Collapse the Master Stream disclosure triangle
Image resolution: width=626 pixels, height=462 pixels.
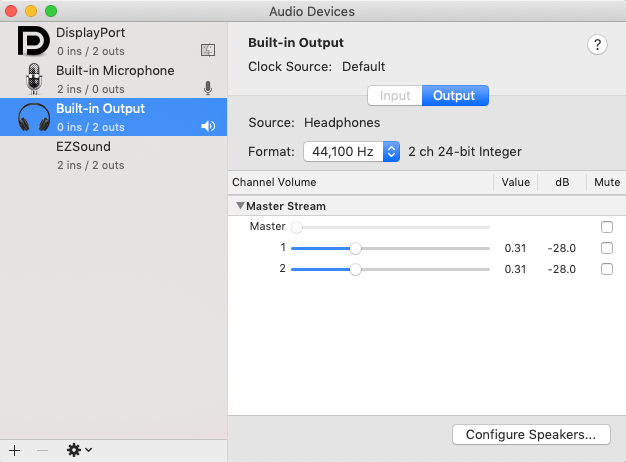[x=240, y=206]
